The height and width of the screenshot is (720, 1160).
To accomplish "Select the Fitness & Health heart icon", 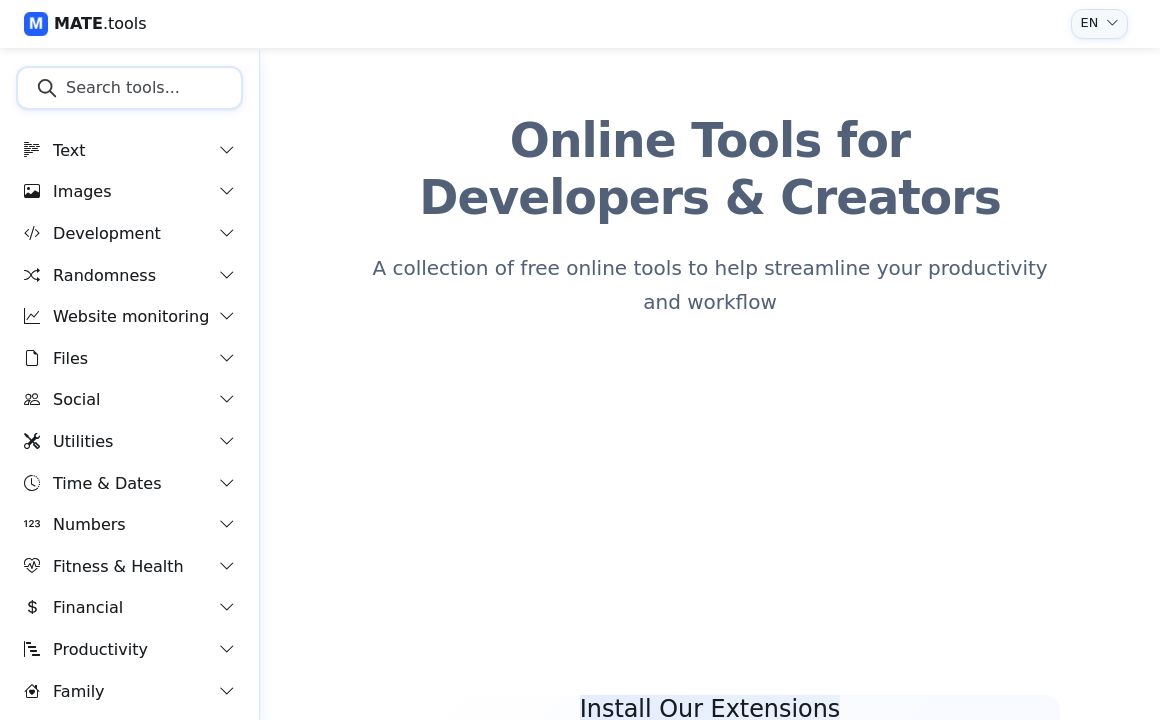I will click(32, 566).
